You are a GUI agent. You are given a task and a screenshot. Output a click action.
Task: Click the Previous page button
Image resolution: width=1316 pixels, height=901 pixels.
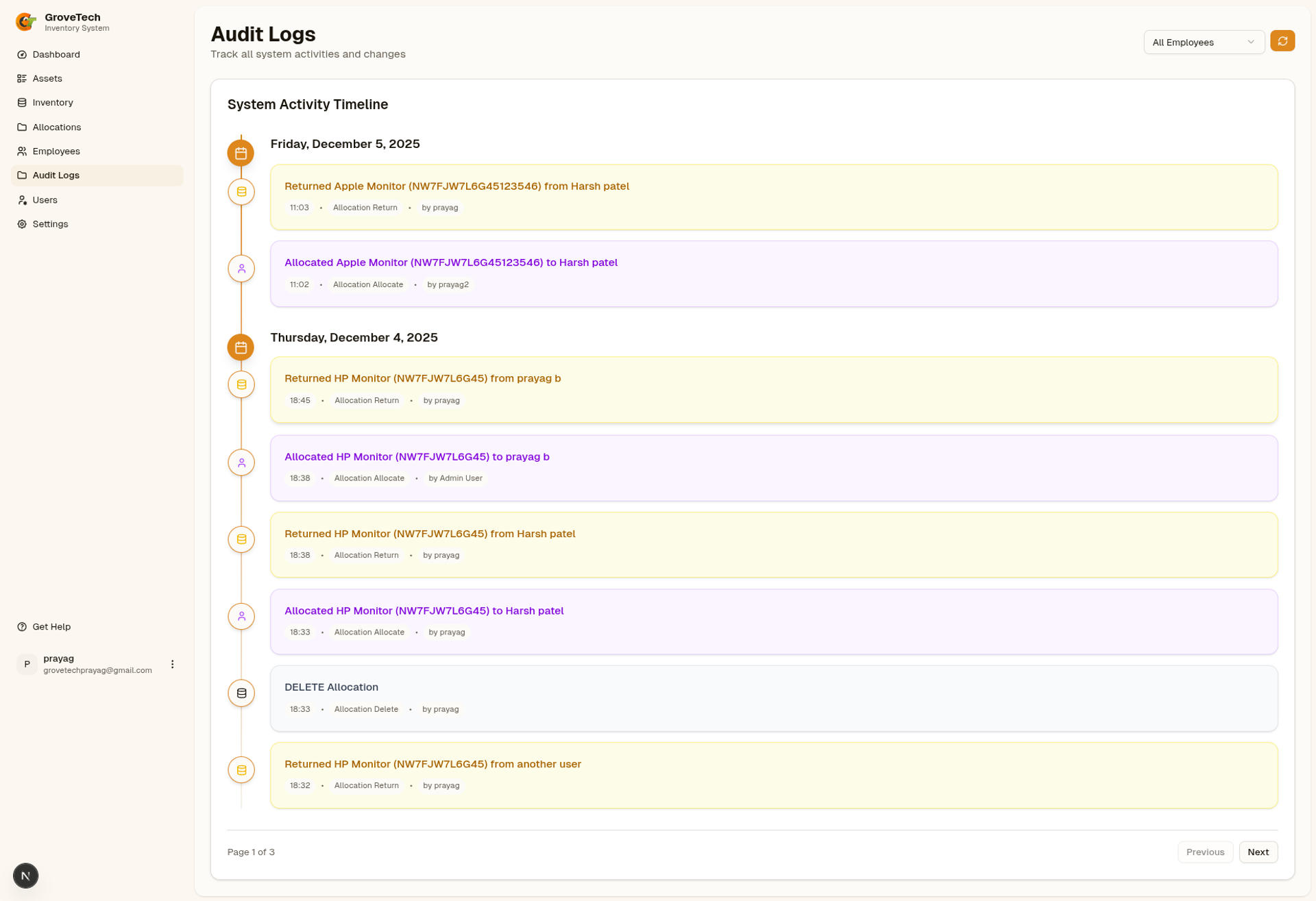pos(1205,852)
